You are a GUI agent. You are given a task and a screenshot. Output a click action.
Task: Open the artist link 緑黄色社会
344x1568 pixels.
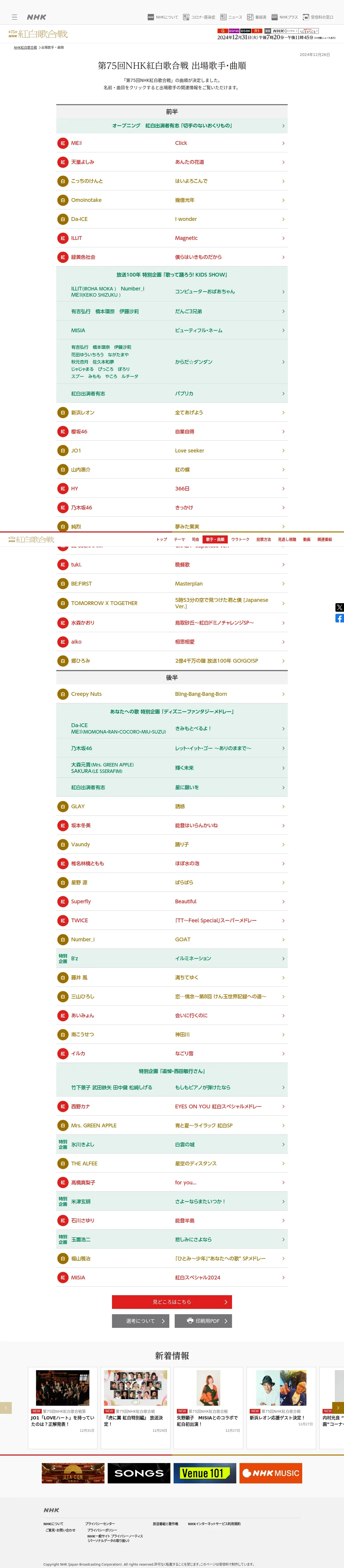click(83, 257)
